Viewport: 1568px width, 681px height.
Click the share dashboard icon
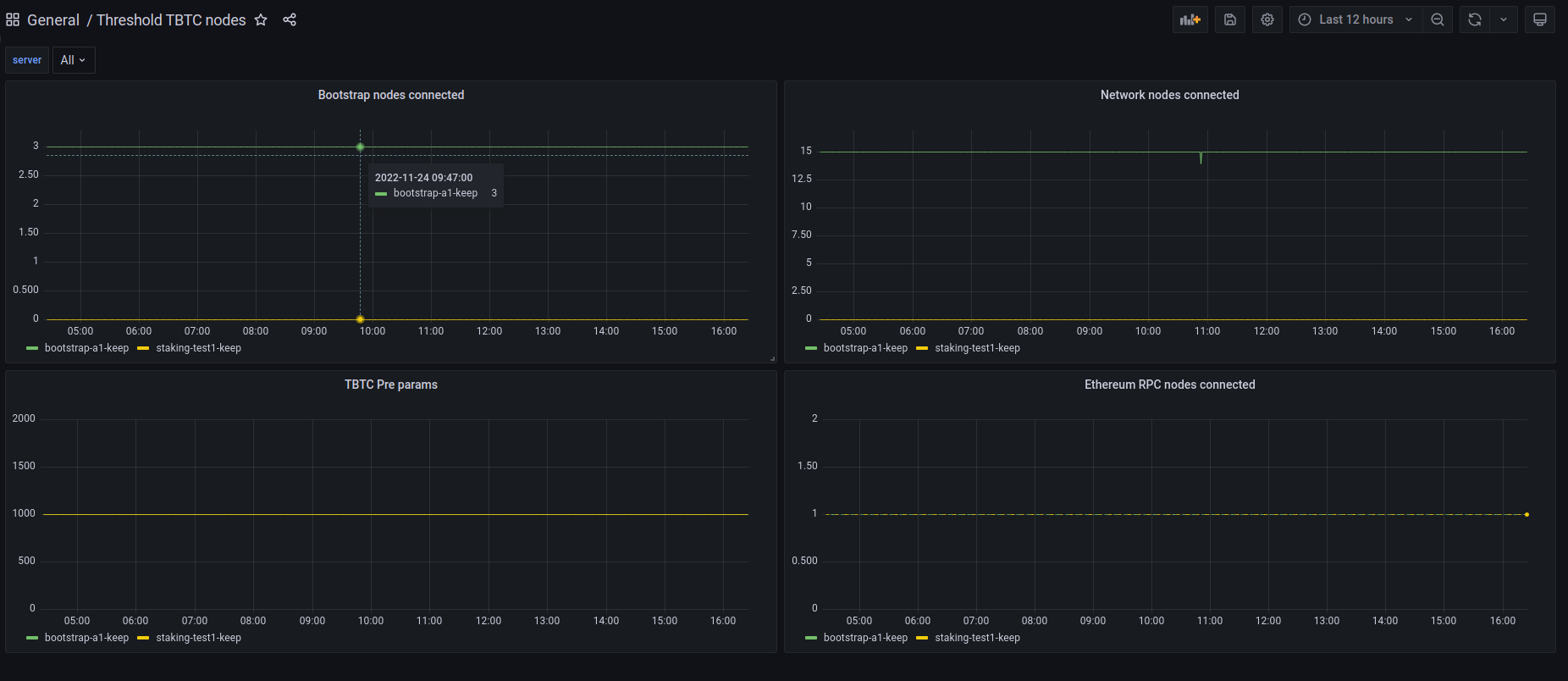[x=290, y=19]
